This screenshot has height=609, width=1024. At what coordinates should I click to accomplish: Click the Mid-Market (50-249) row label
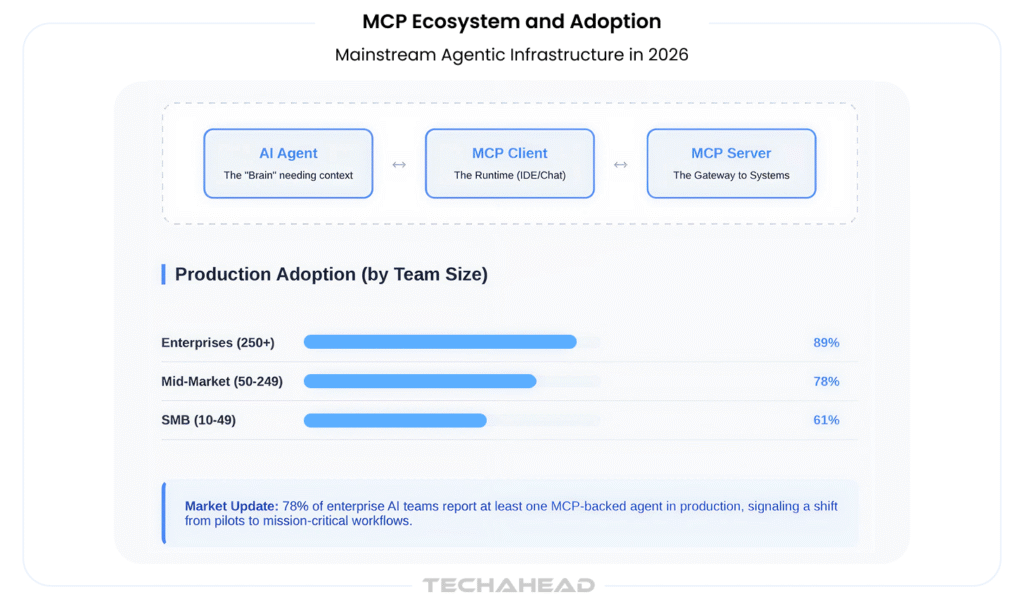coord(222,381)
